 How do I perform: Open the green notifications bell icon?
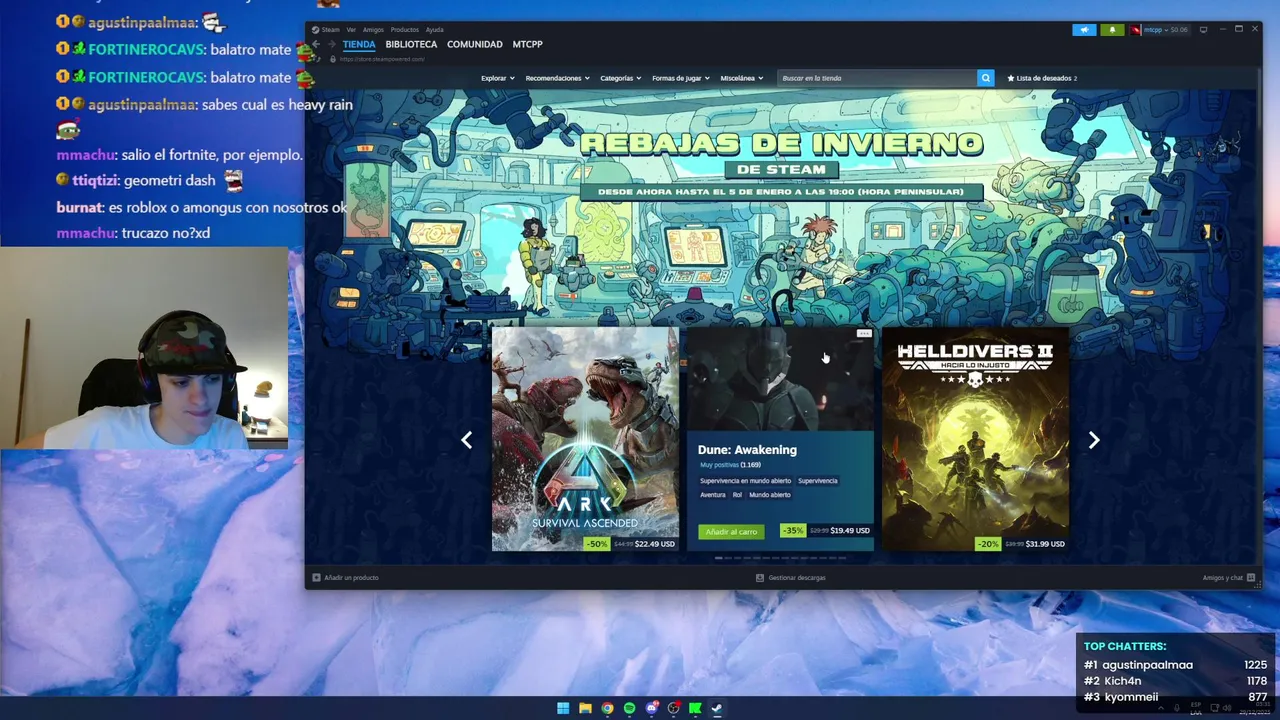(x=1112, y=30)
